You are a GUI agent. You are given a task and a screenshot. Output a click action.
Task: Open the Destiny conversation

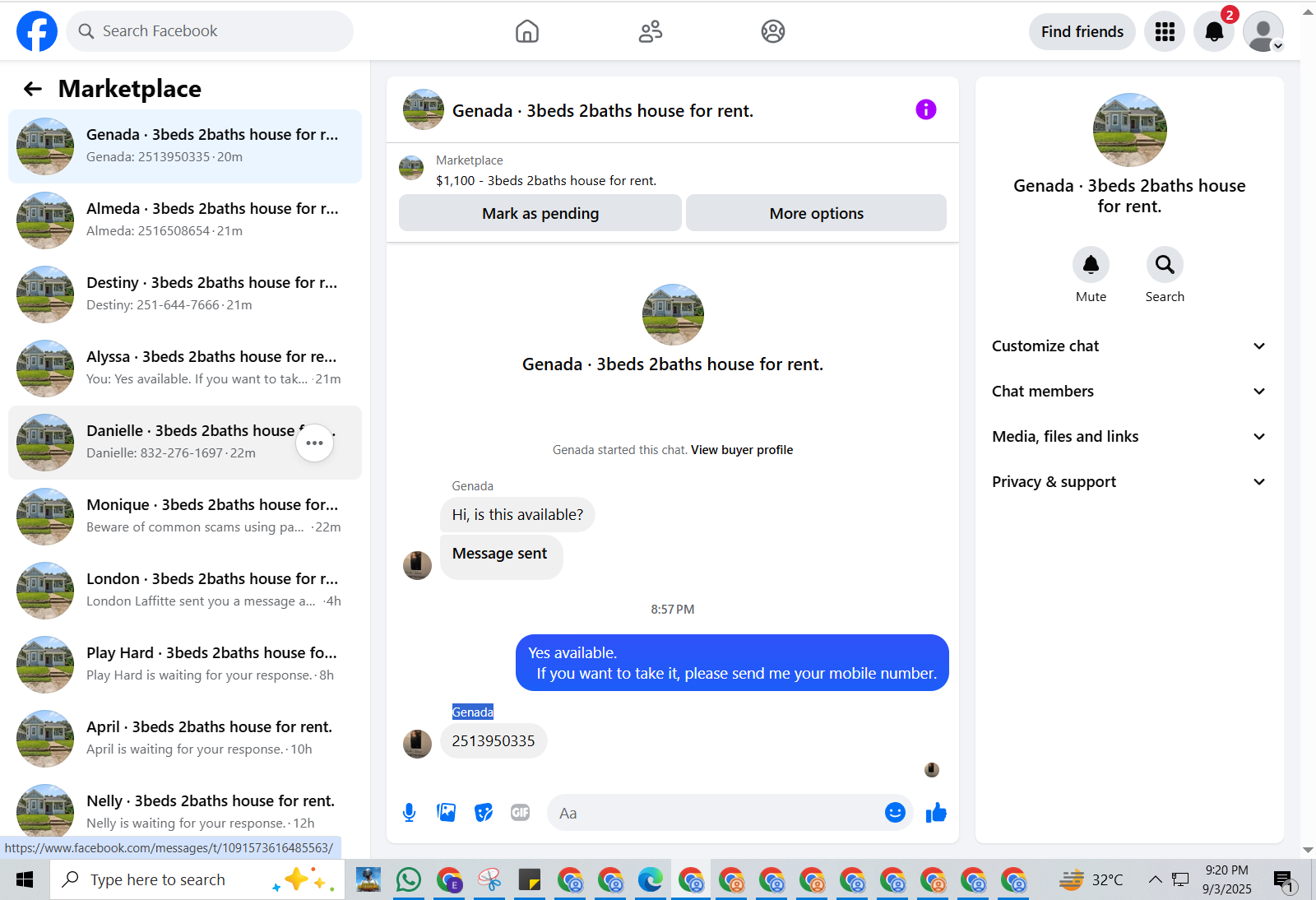185,295
